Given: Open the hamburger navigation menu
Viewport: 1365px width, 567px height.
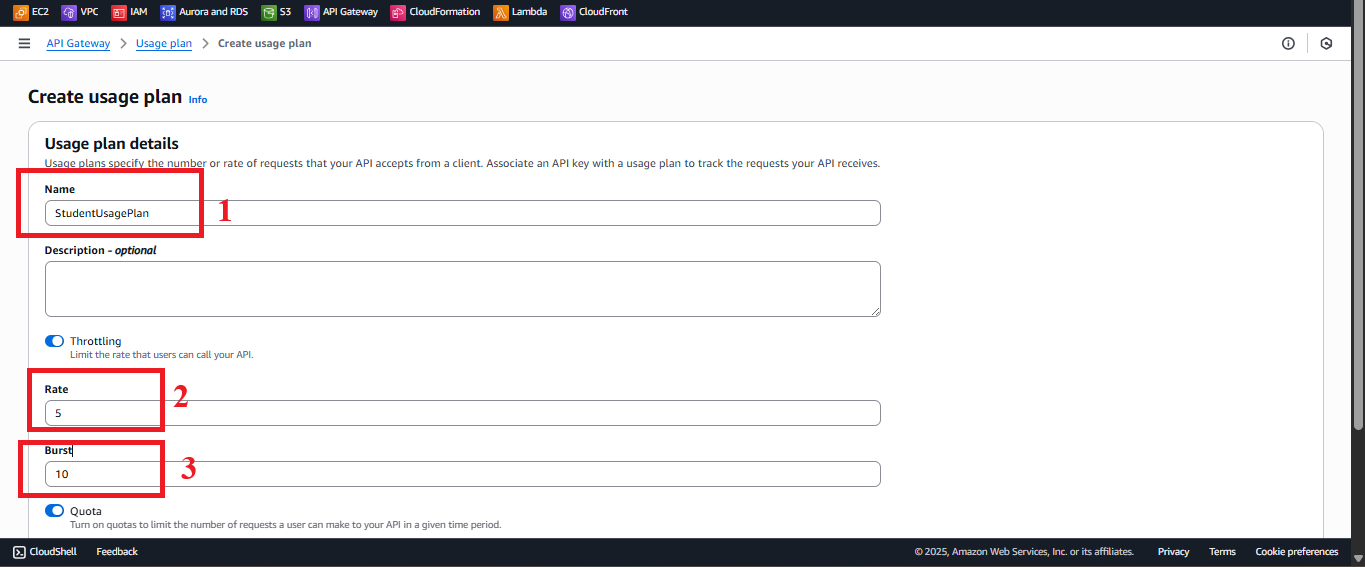Looking at the screenshot, I should click(24, 44).
